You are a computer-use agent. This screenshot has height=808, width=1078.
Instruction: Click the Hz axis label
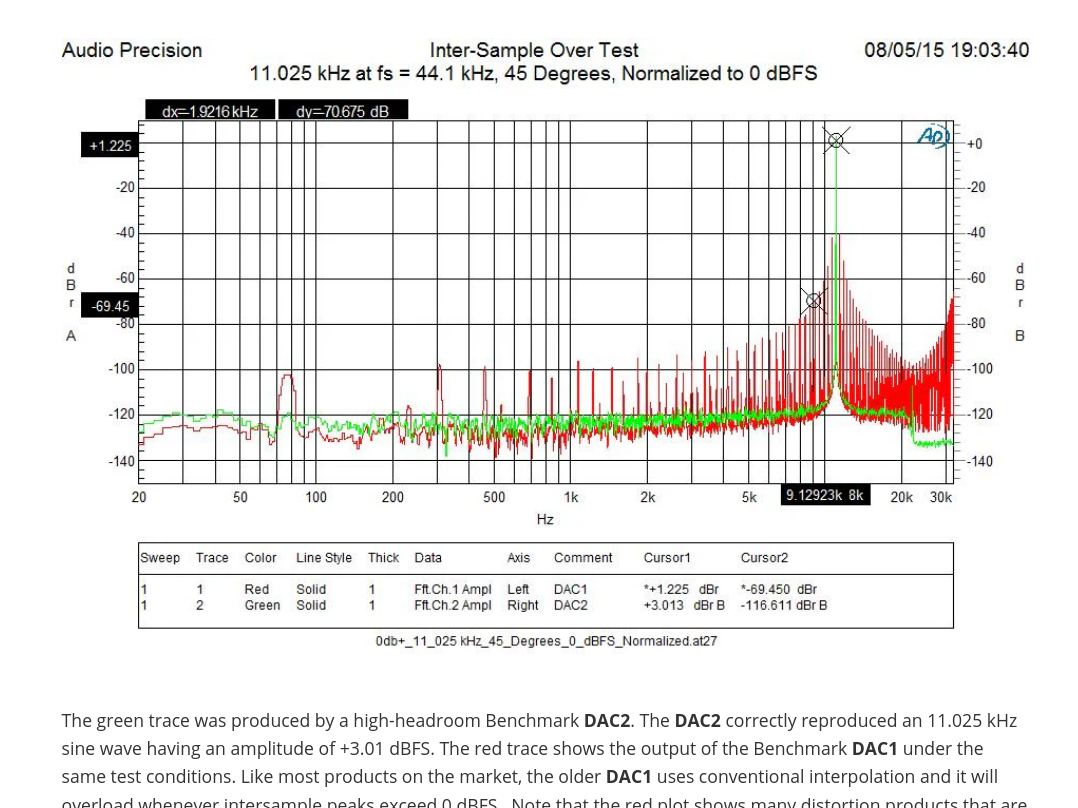click(545, 519)
